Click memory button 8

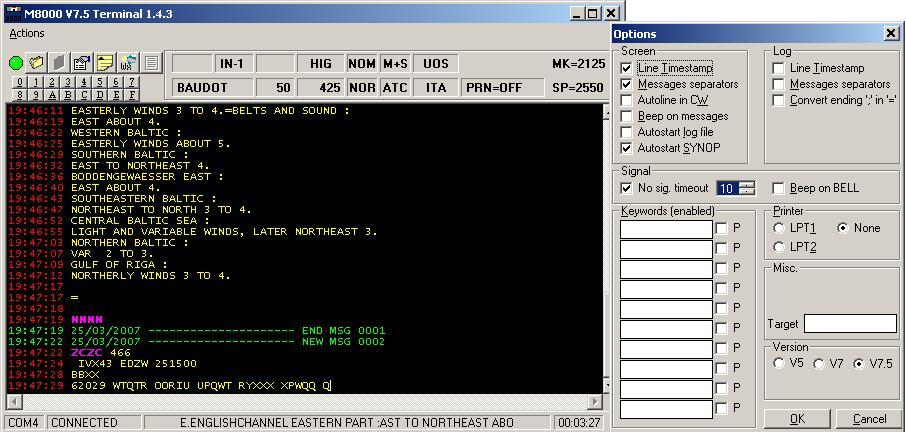pos(21,95)
